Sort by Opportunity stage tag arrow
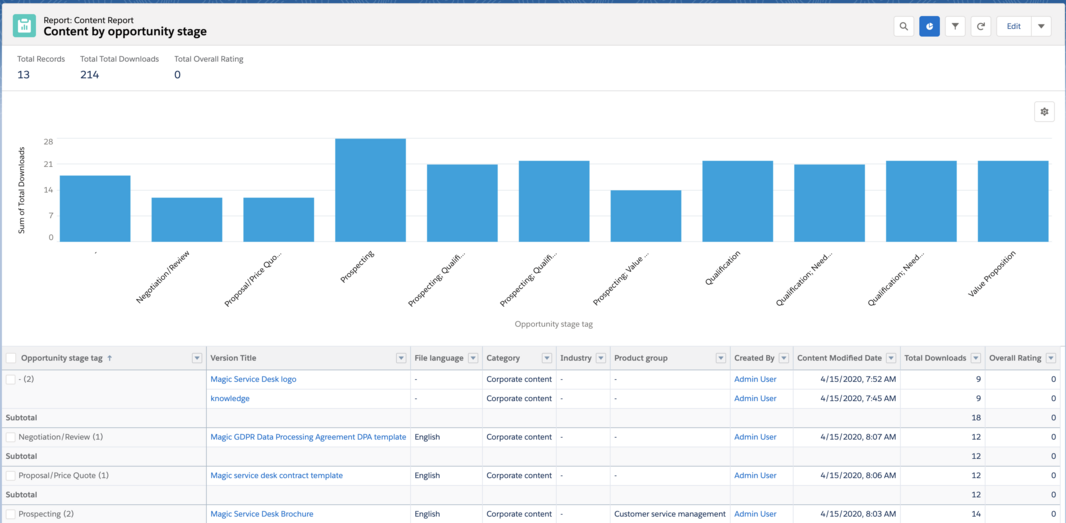This screenshot has width=1066, height=523. coord(110,358)
